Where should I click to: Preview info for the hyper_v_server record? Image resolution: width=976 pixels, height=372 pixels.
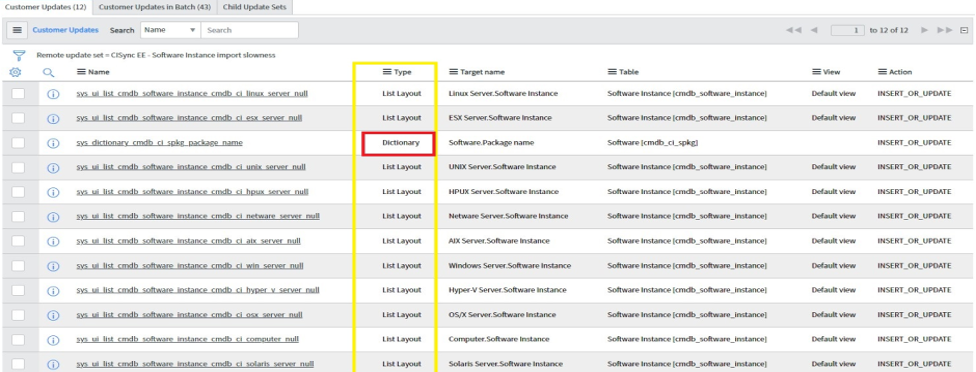click(x=53, y=291)
